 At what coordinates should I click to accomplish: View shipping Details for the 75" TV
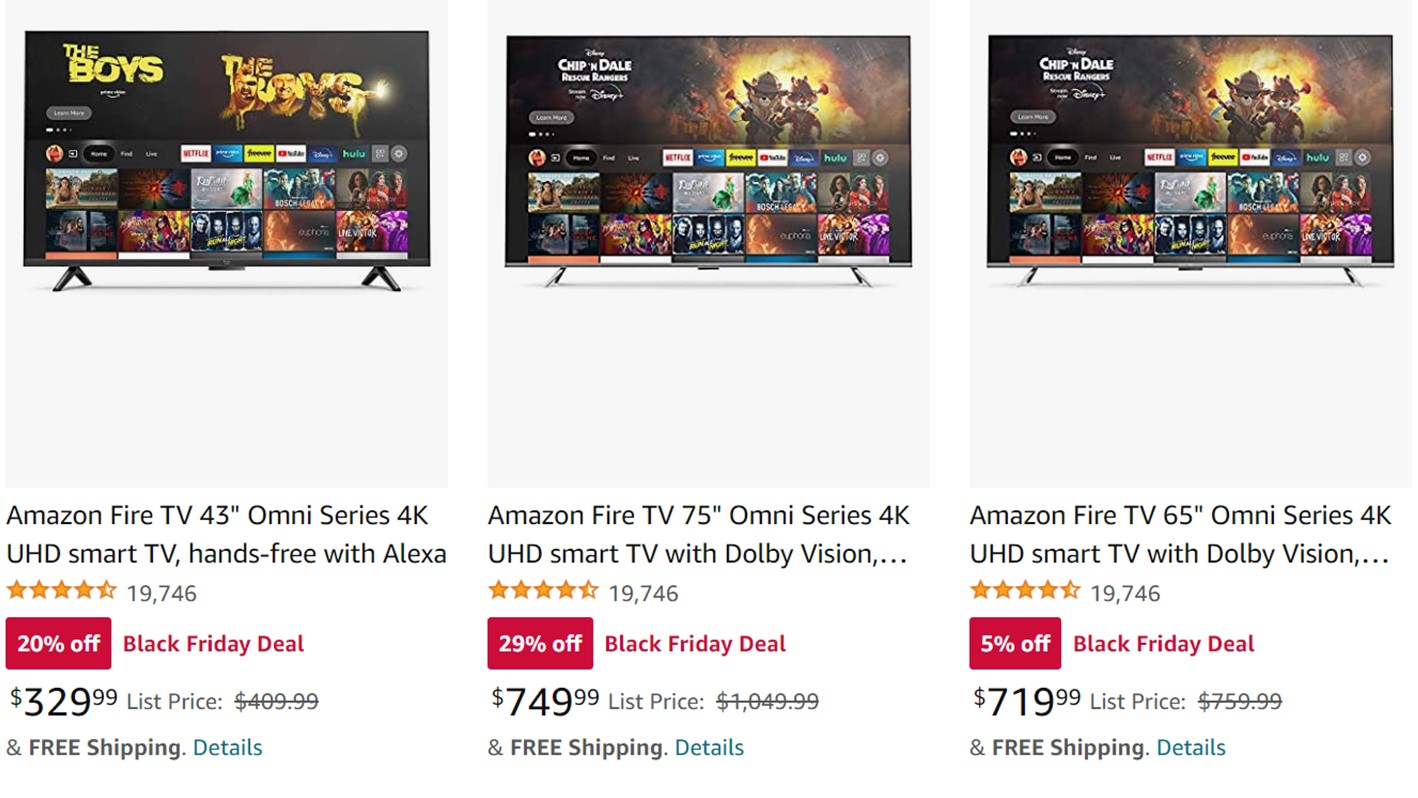pyautogui.click(x=709, y=748)
